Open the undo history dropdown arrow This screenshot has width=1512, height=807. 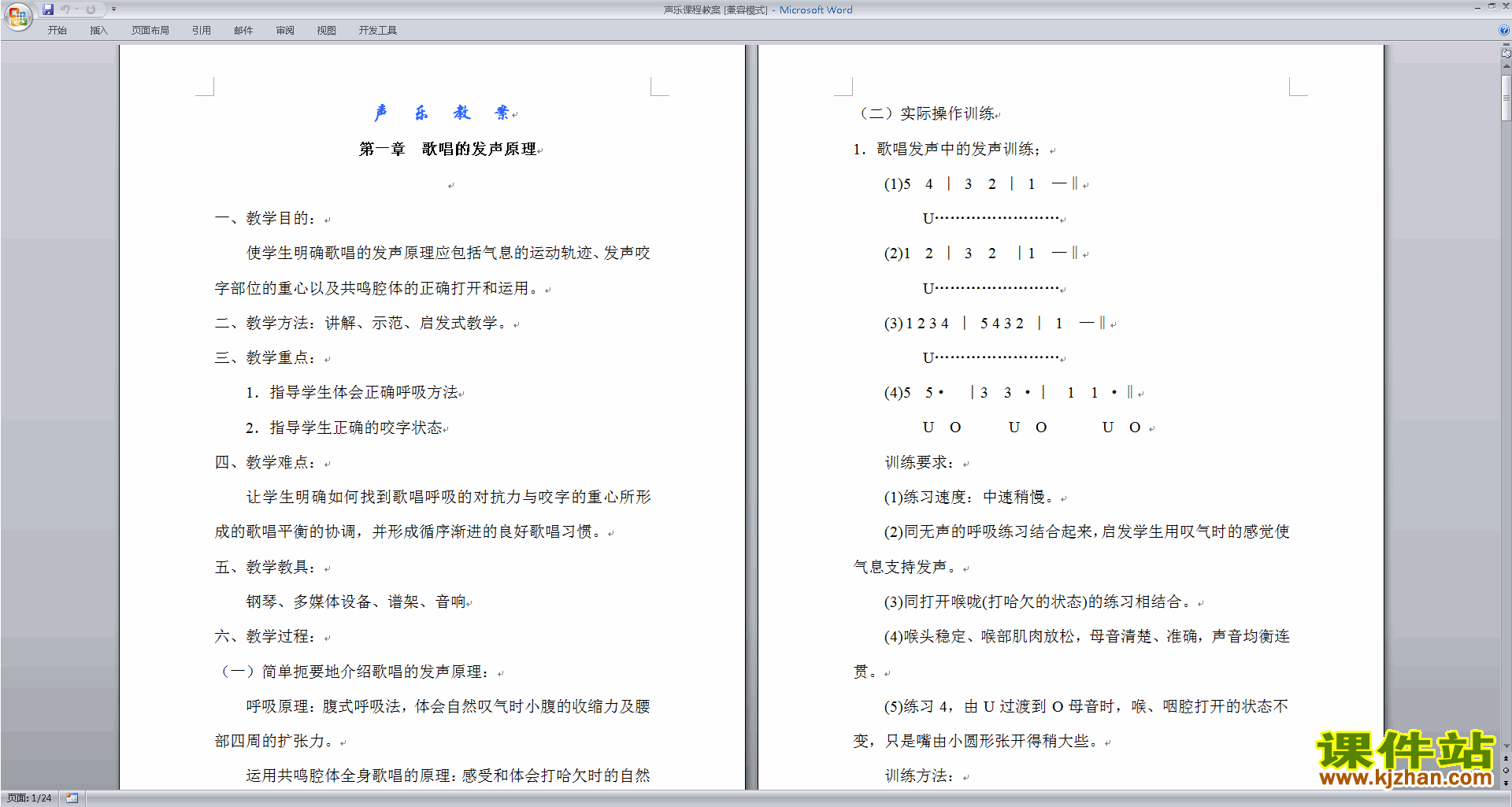(77, 9)
